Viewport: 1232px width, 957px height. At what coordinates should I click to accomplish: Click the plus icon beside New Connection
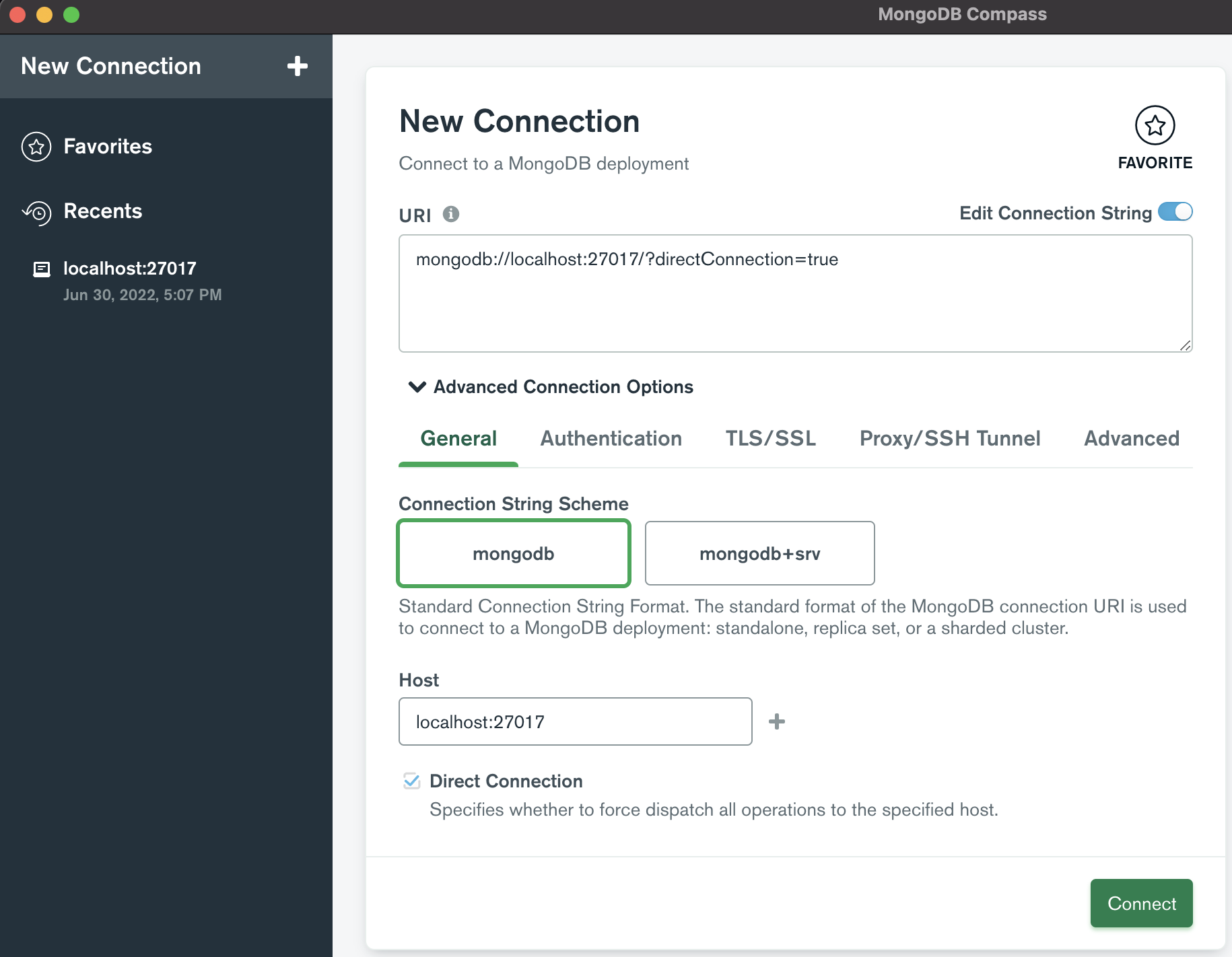pyautogui.click(x=297, y=66)
